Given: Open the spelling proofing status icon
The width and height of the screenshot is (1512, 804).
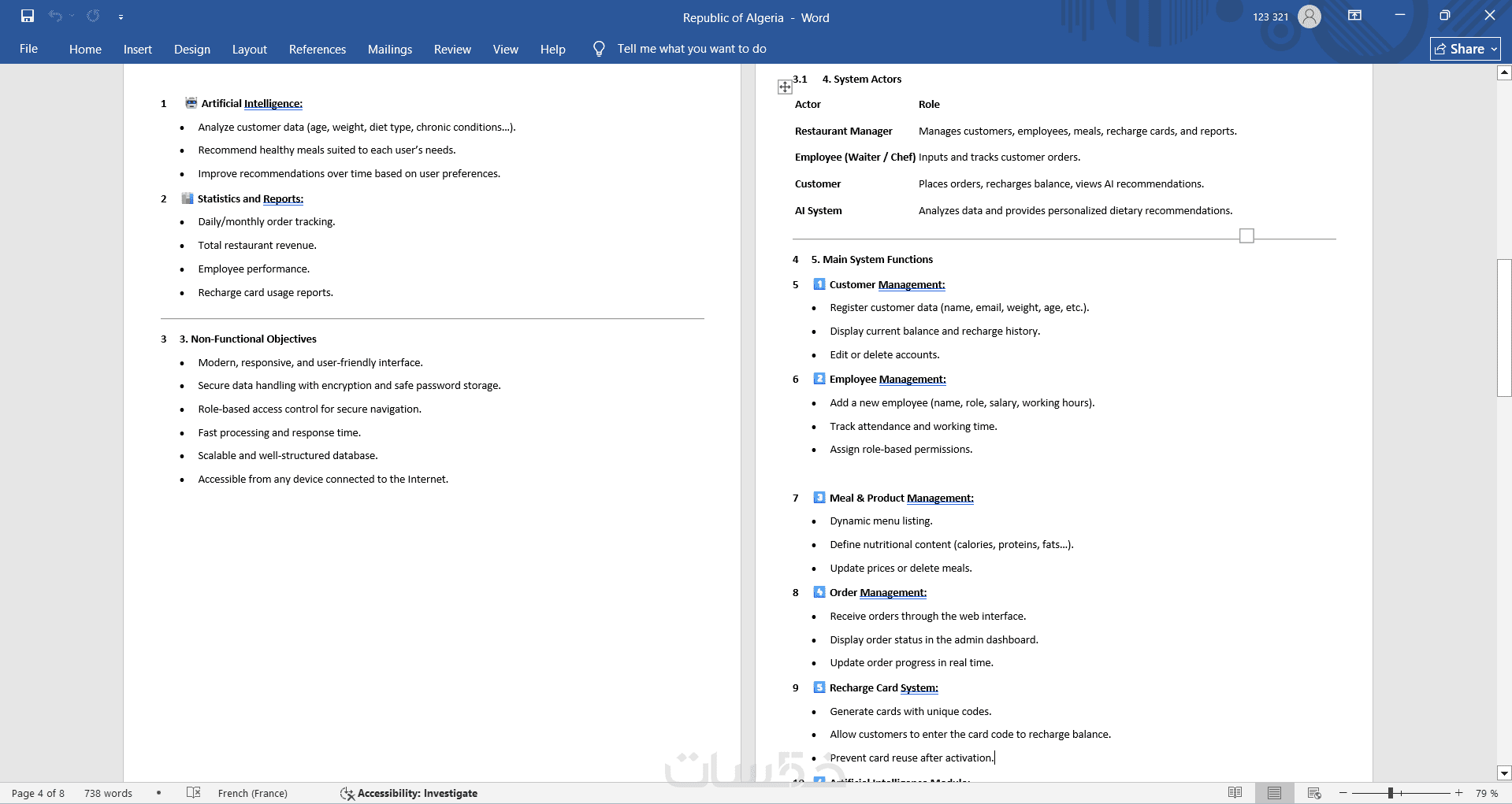Looking at the screenshot, I should pyautogui.click(x=194, y=793).
